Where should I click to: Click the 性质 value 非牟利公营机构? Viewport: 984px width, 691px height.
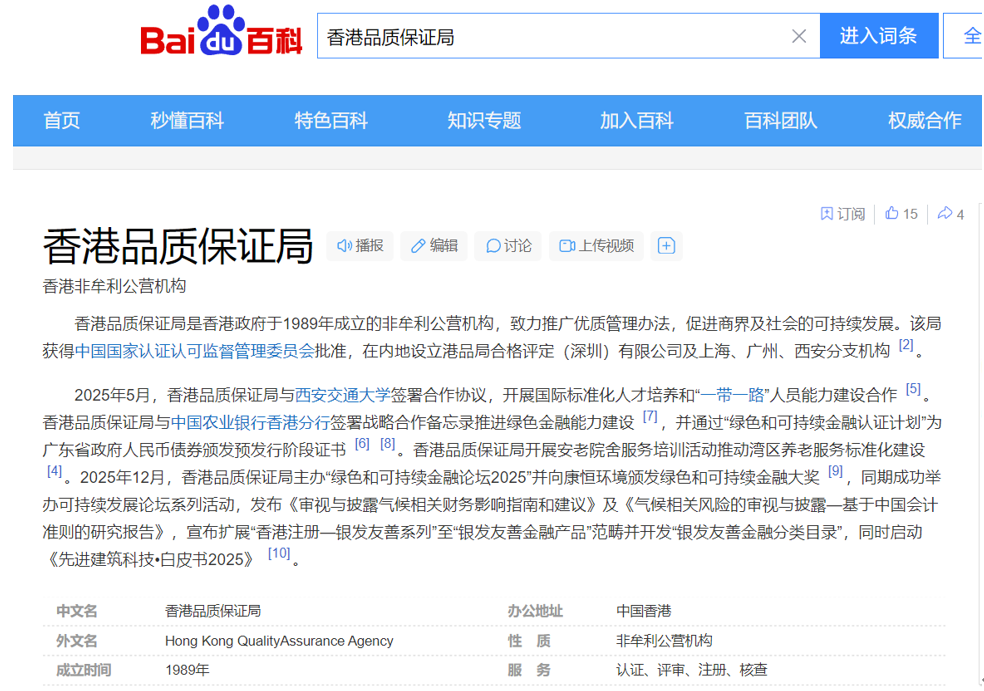coord(664,641)
